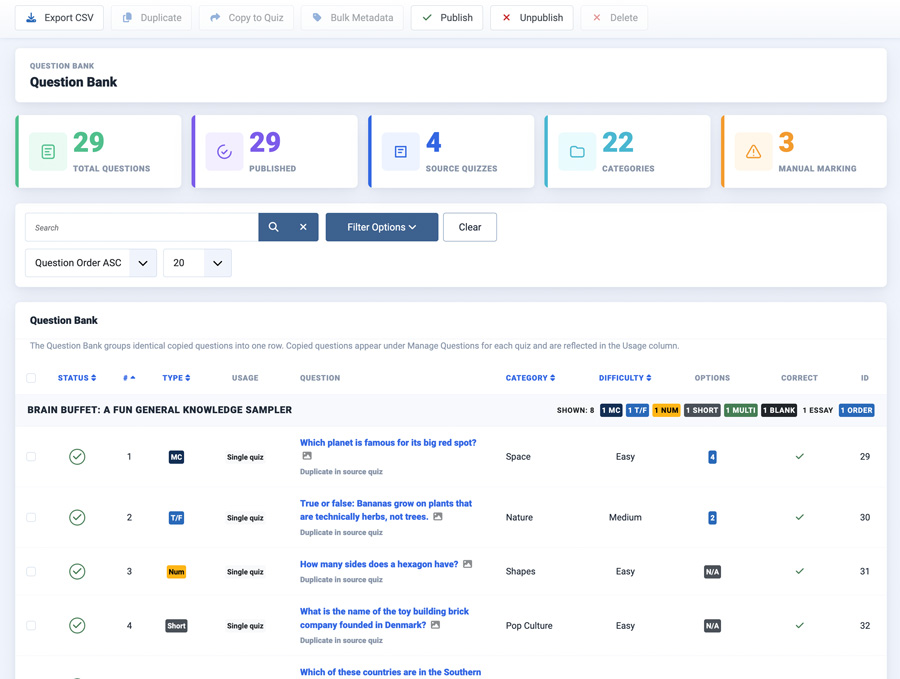Select checkbox for toy brick question row
The width and height of the screenshot is (900, 679).
click(31, 626)
